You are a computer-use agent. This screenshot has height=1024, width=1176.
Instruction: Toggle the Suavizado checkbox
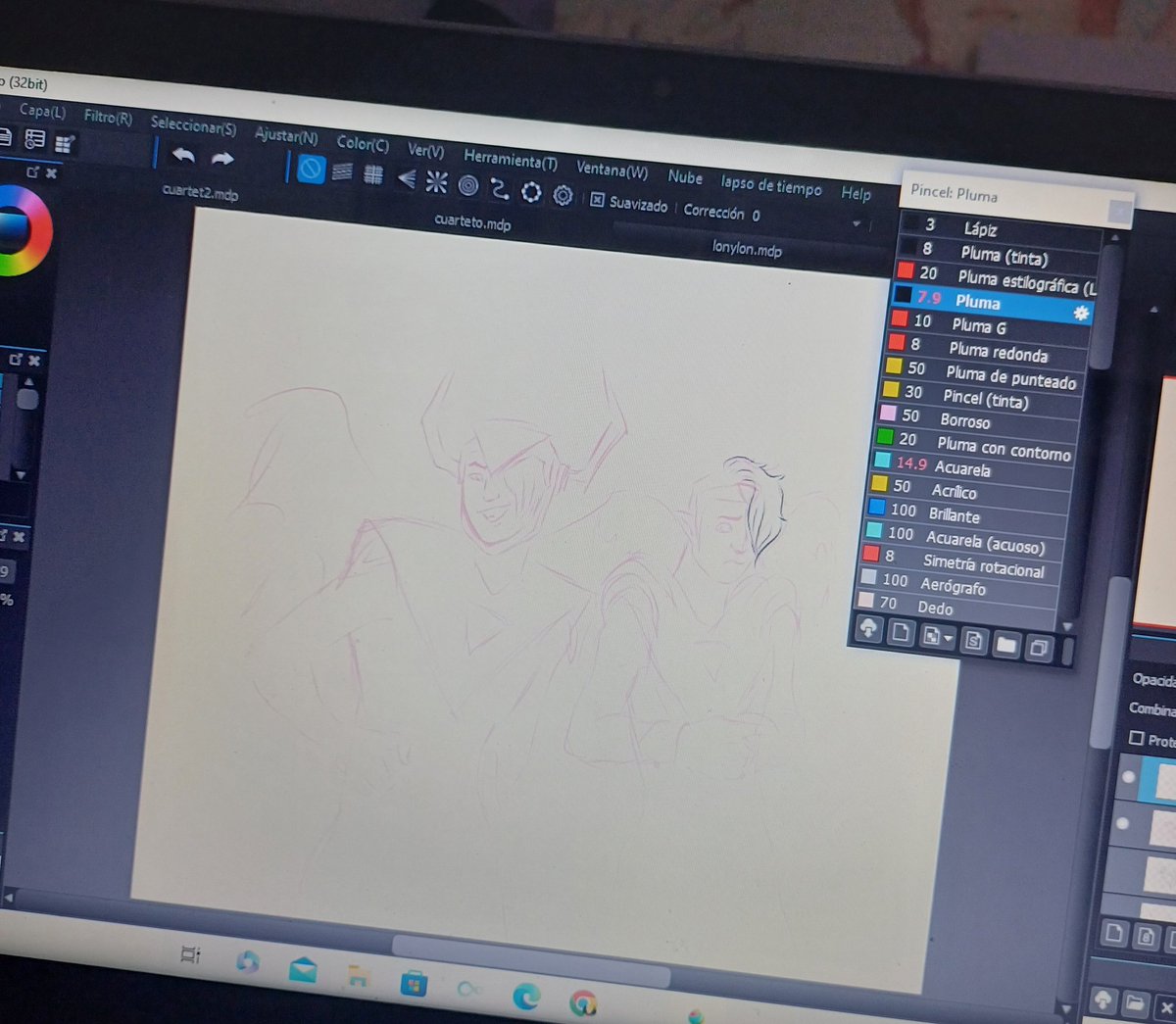(x=597, y=200)
